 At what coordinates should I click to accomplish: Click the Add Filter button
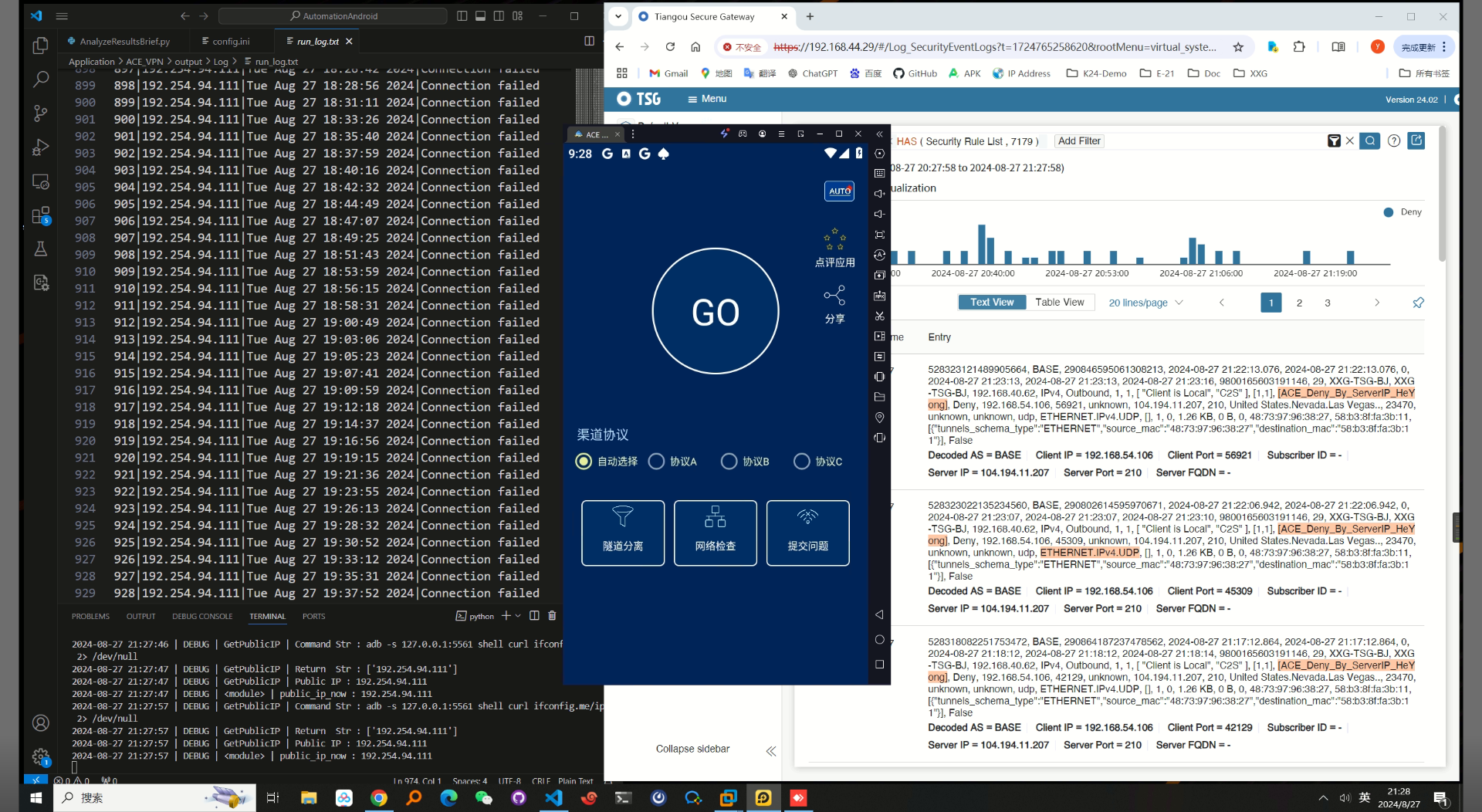pyautogui.click(x=1078, y=141)
